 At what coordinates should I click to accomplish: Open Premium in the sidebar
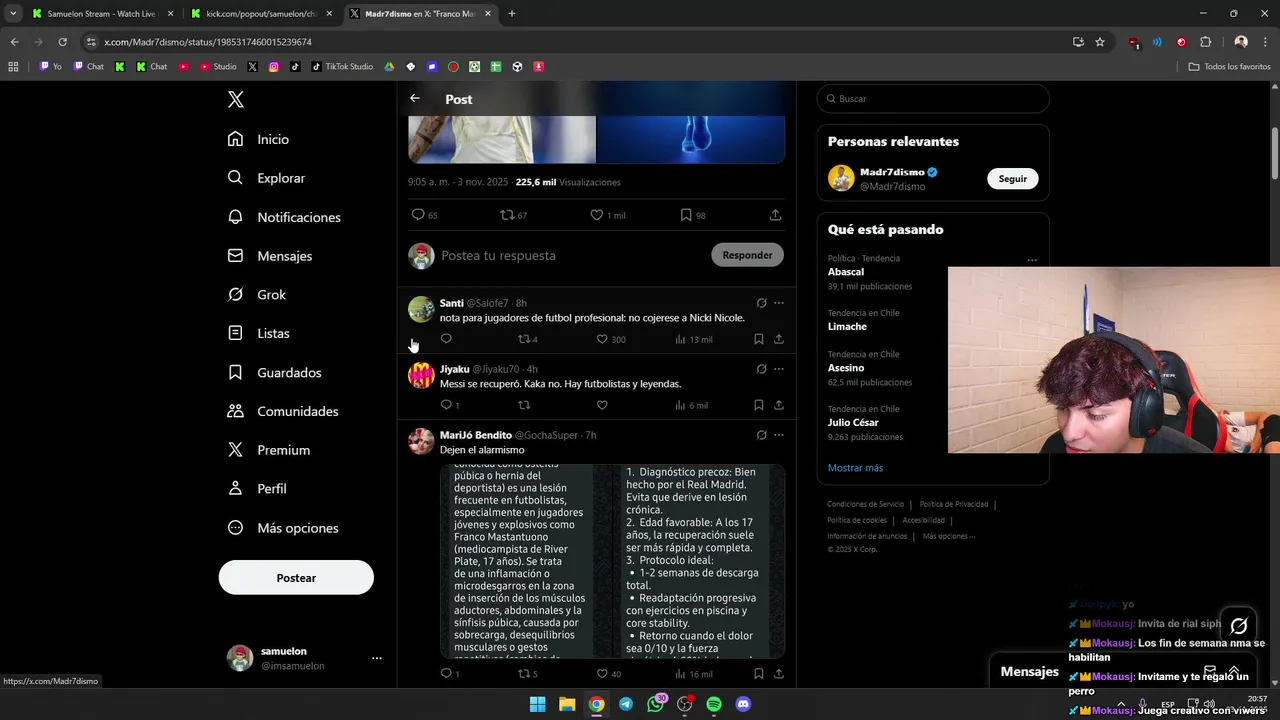tap(269, 450)
